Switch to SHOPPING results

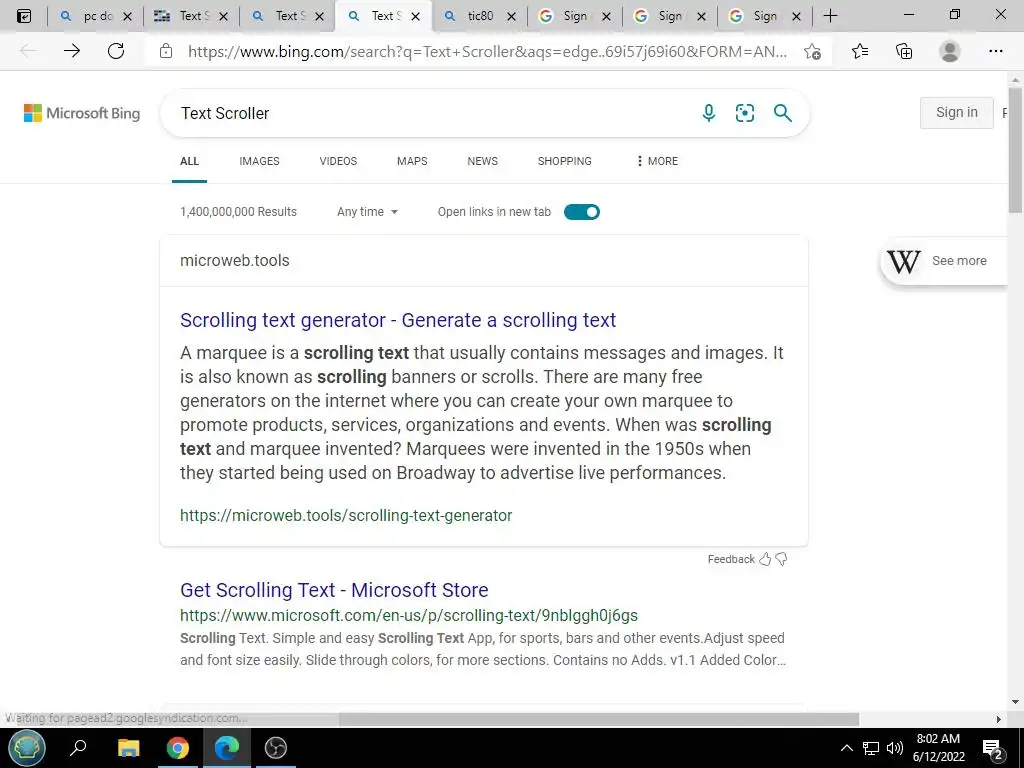point(565,161)
